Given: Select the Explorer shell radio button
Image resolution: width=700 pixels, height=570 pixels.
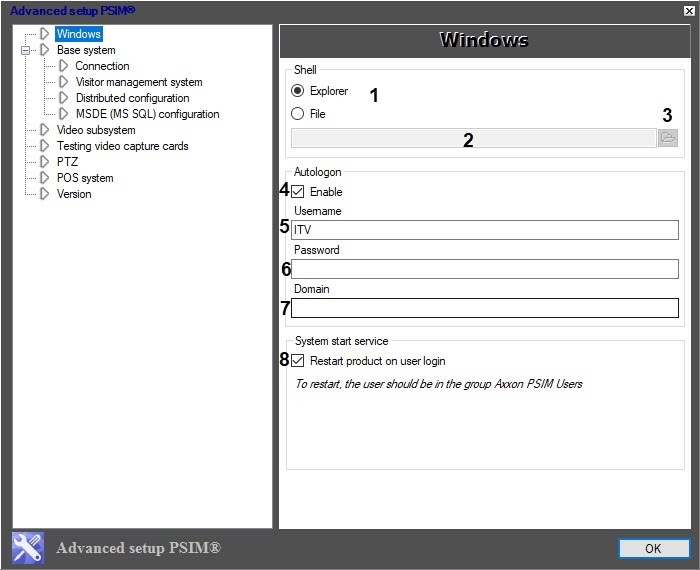Looking at the screenshot, I should pos(298,91).
